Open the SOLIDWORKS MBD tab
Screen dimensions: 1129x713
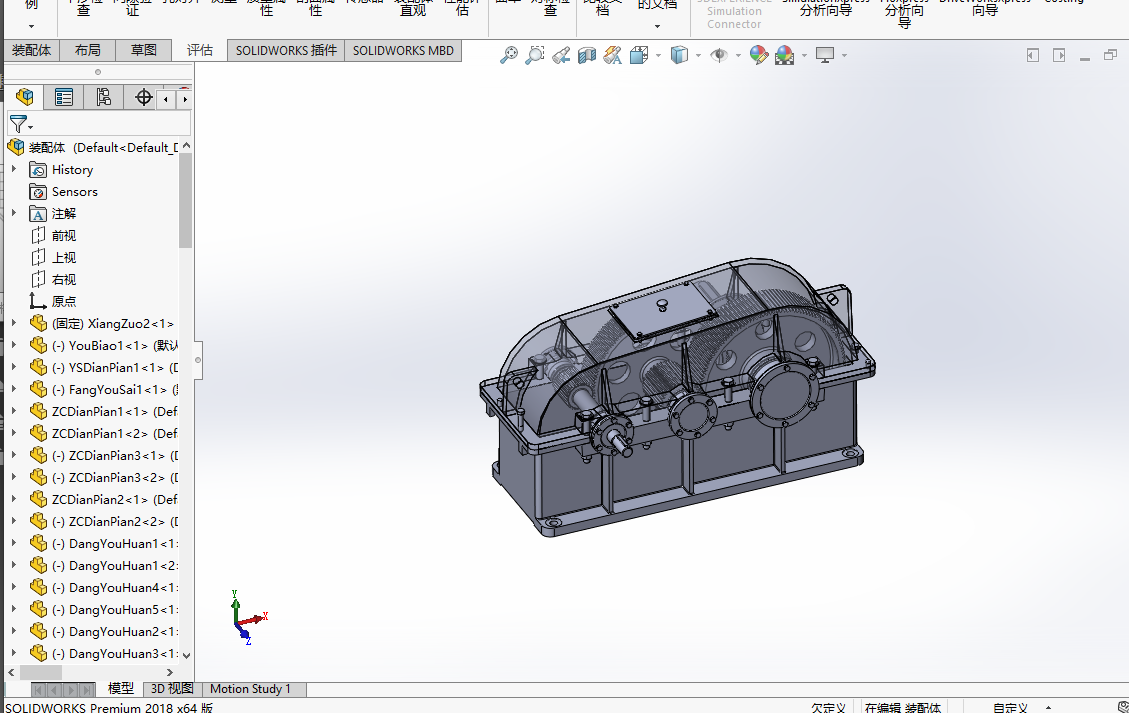point(403,50)
